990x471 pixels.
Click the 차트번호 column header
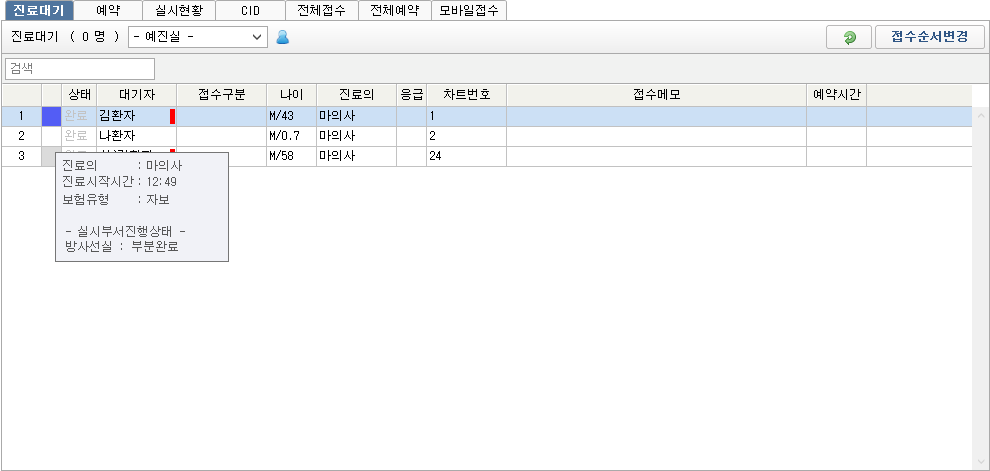coord(466,95)
